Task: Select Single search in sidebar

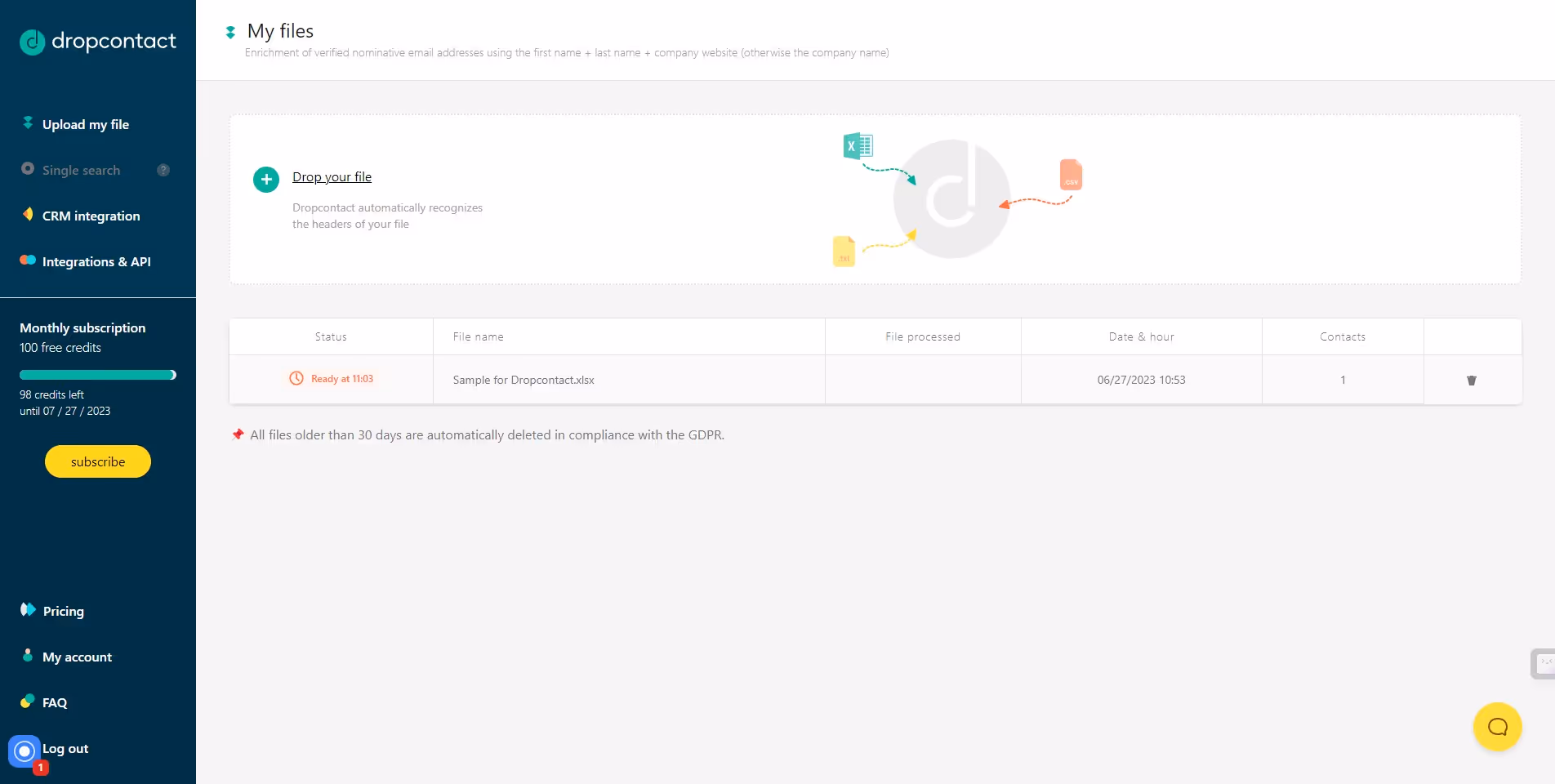Action: [81, 170]
